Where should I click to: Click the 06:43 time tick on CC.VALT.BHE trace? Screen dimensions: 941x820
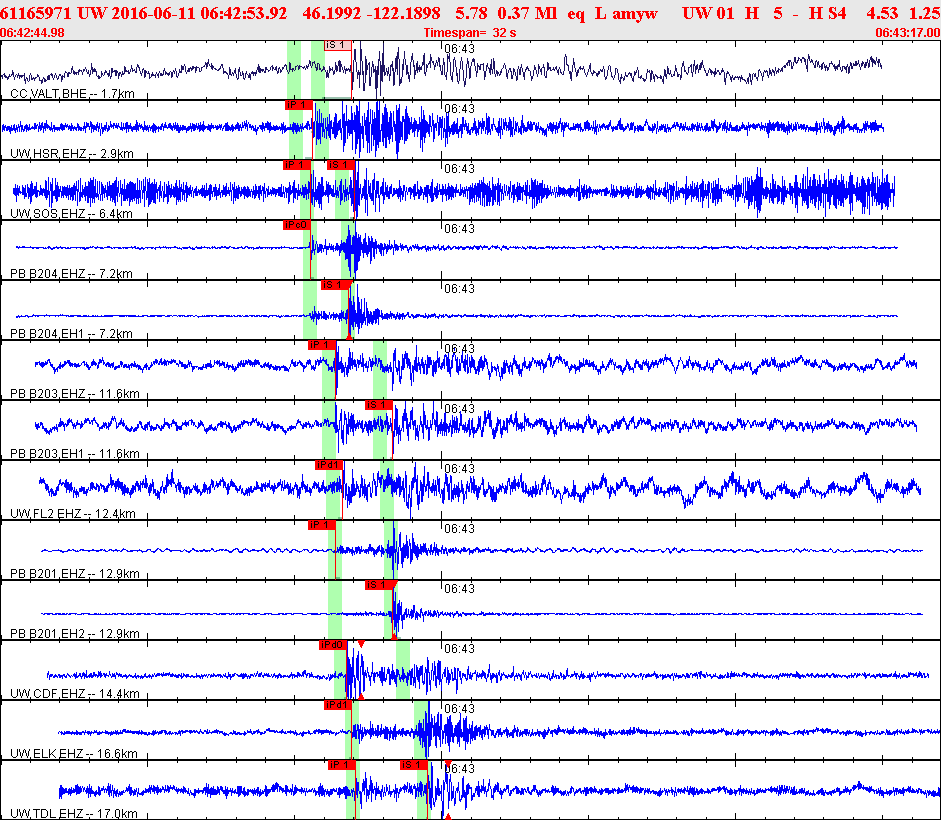459,49
